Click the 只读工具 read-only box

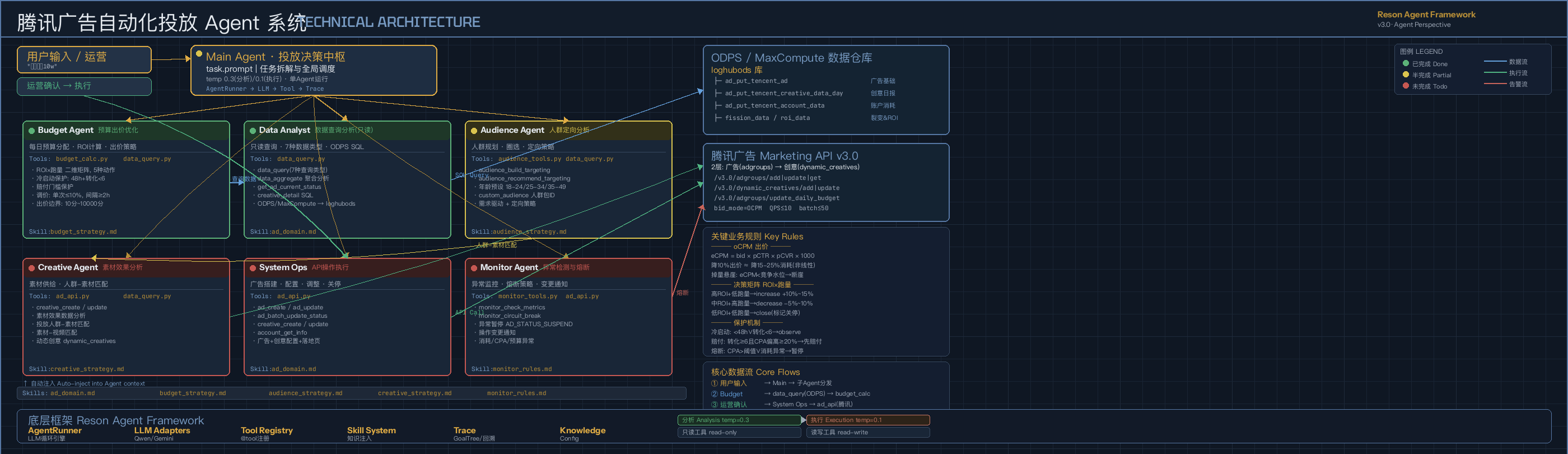pos(739,432)
